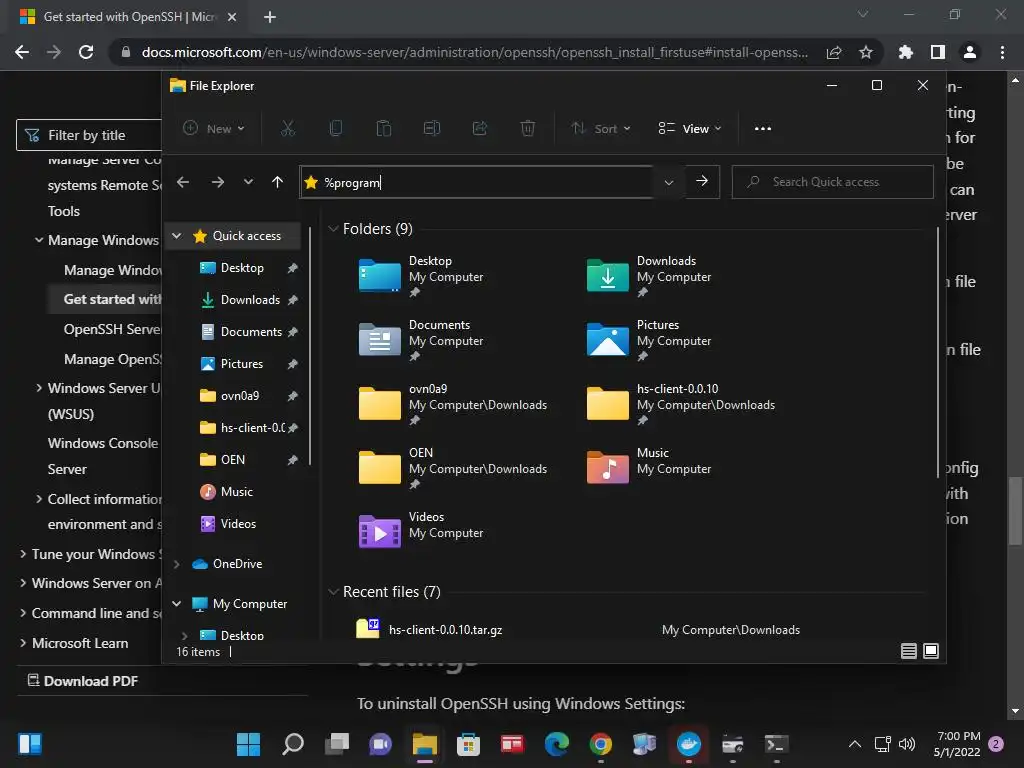The width and height of the screenshot is (1024, 768).
Task: Open Windows Start menu on taskbar
Action: pyautogui.click(x=248, y=744)
